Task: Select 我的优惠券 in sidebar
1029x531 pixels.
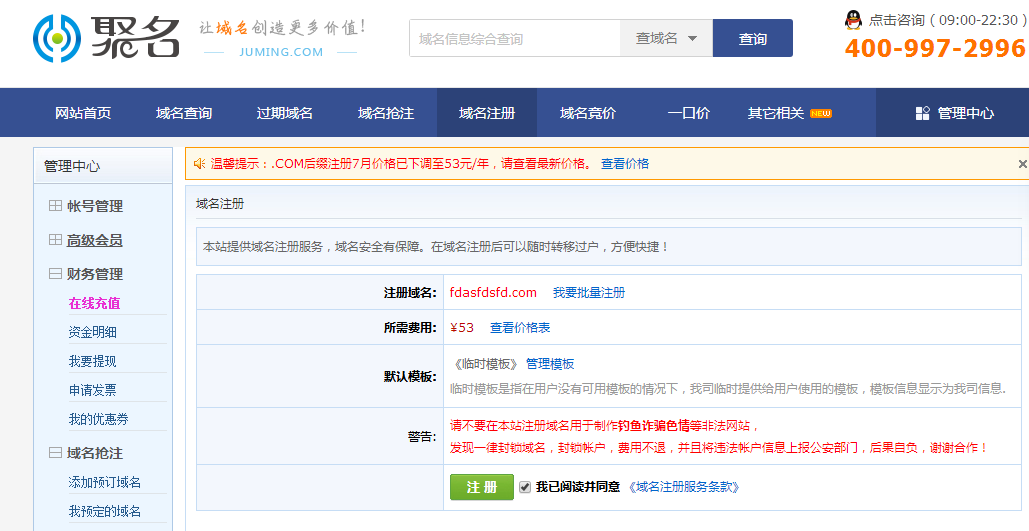Action: pyautogui.click(x=98, y=419)
